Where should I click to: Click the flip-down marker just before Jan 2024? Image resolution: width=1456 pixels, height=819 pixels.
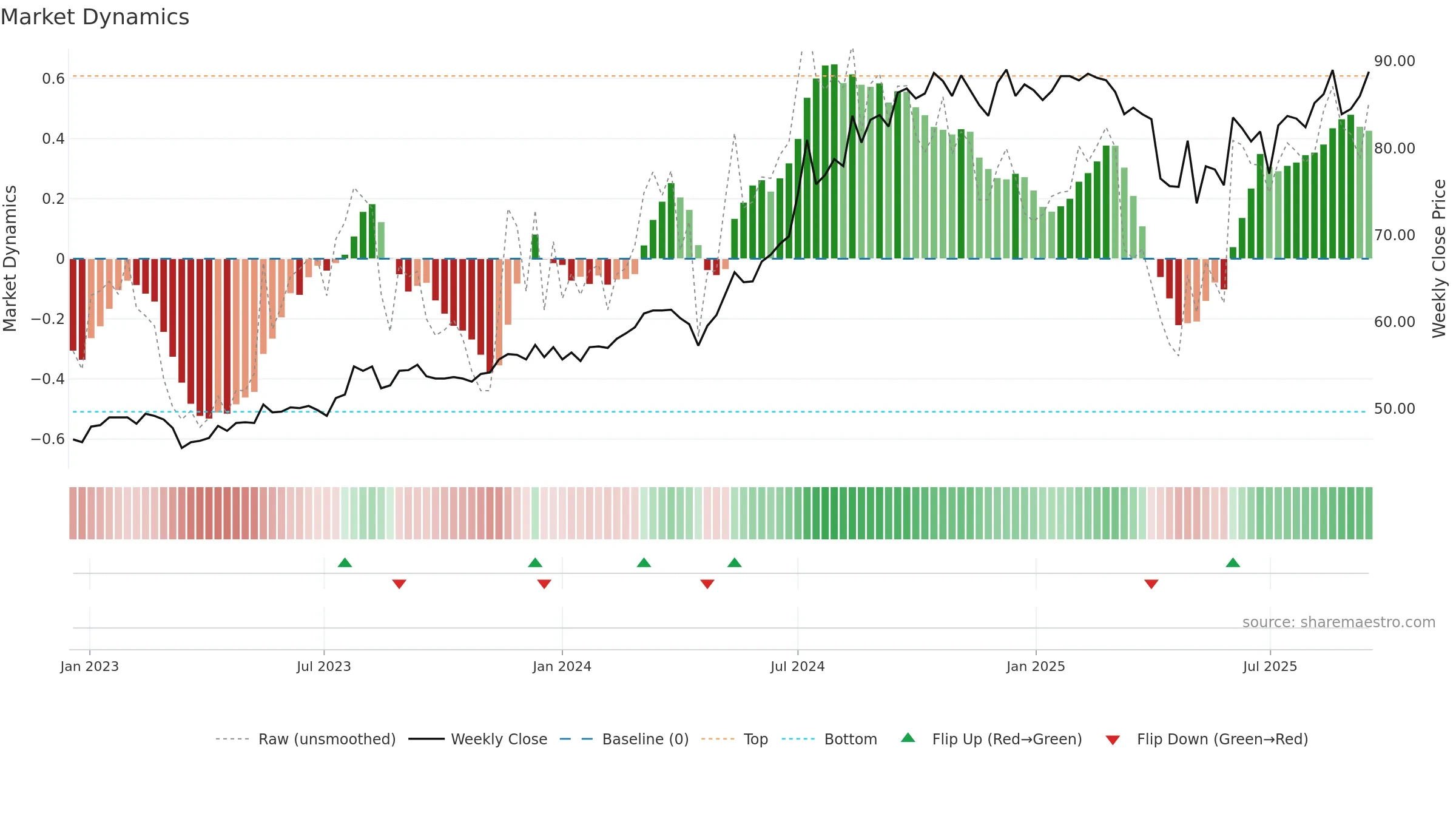tap(544, 584)
